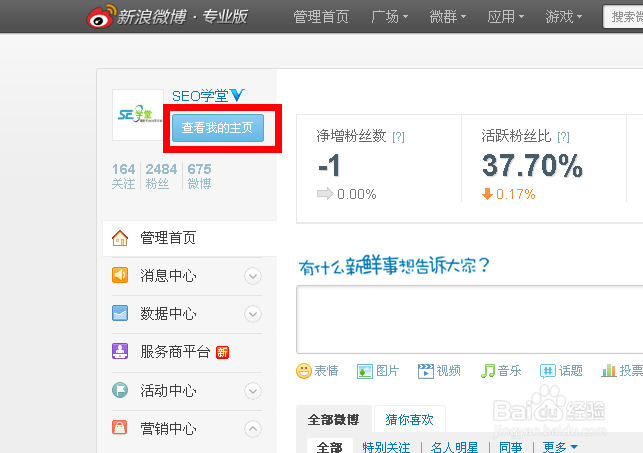Click the 表情 emoji link text

[x=326, y=371]
